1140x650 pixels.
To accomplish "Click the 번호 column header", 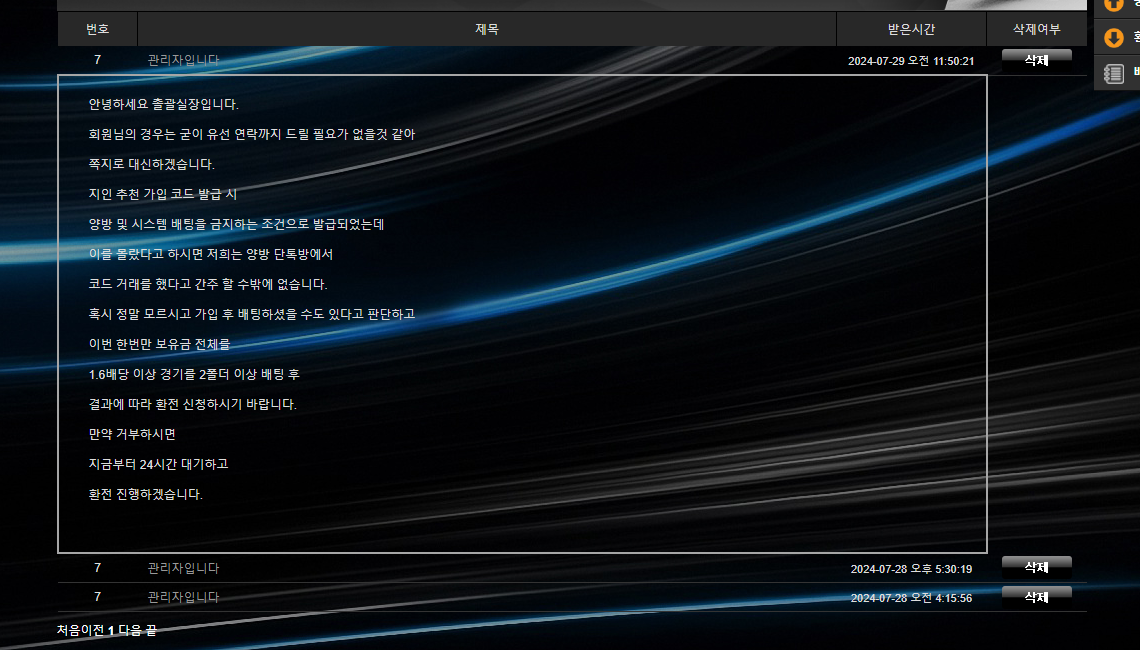I will (x=97, y=29).
